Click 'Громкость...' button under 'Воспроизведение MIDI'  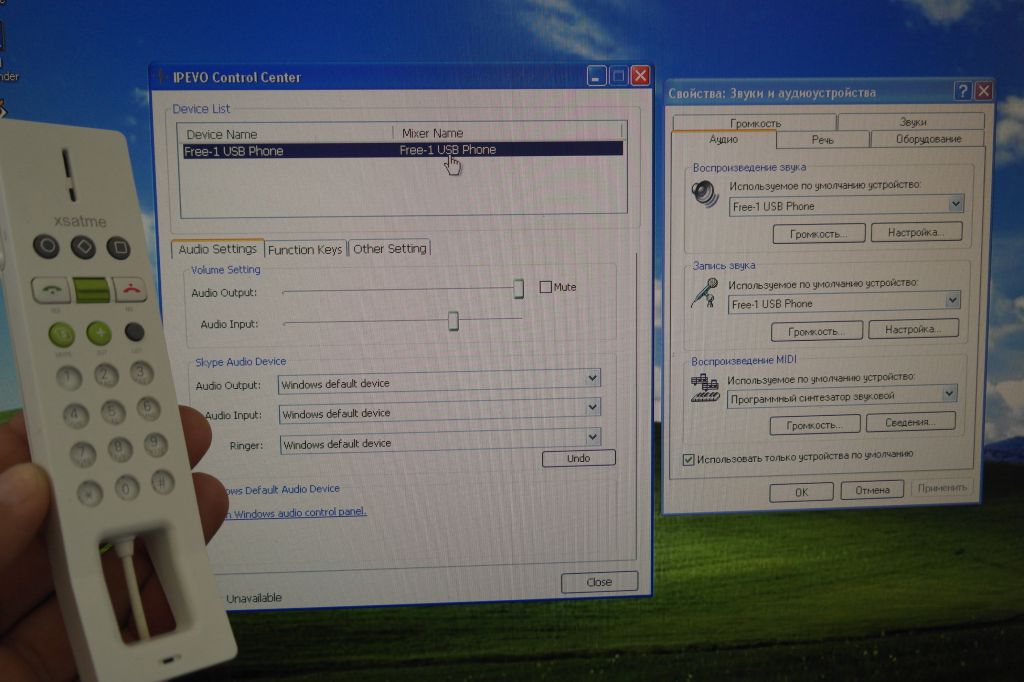pyautogui.click(x=814, y=425)
